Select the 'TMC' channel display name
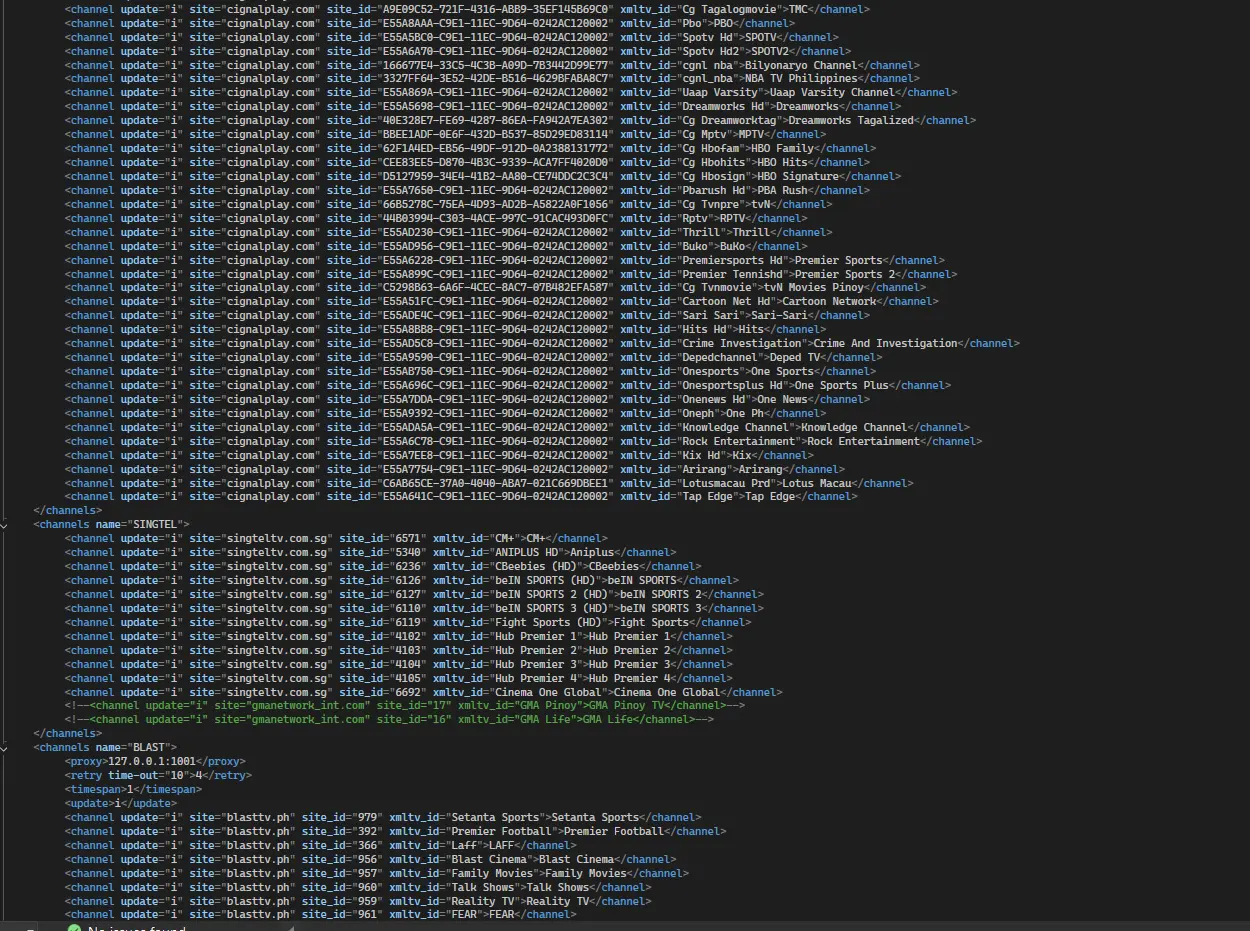Screen dimensions: 1250x931 click(798, 9)
